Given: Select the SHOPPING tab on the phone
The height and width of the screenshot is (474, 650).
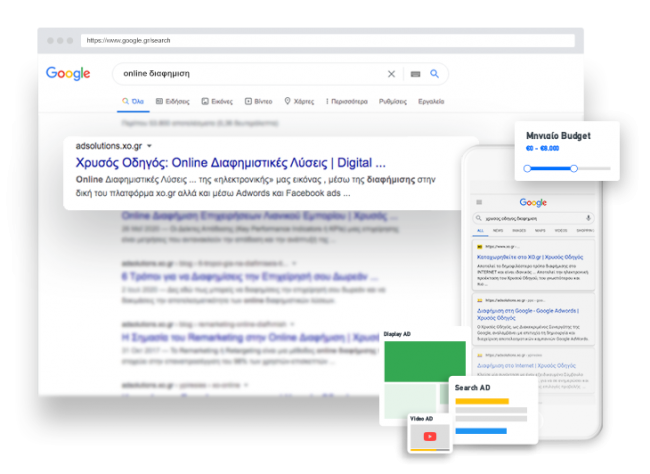Looking at the screenshot, I should (585, 231).
